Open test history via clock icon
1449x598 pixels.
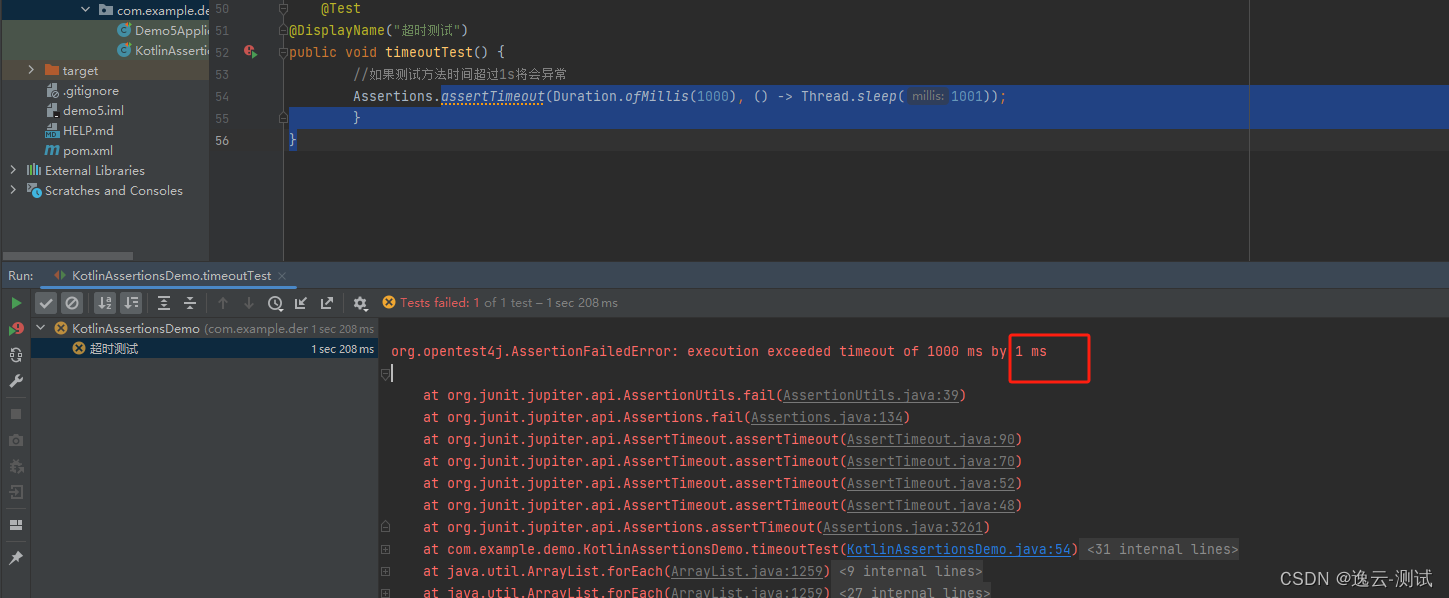pyautogui.click(x=275, y=302)
